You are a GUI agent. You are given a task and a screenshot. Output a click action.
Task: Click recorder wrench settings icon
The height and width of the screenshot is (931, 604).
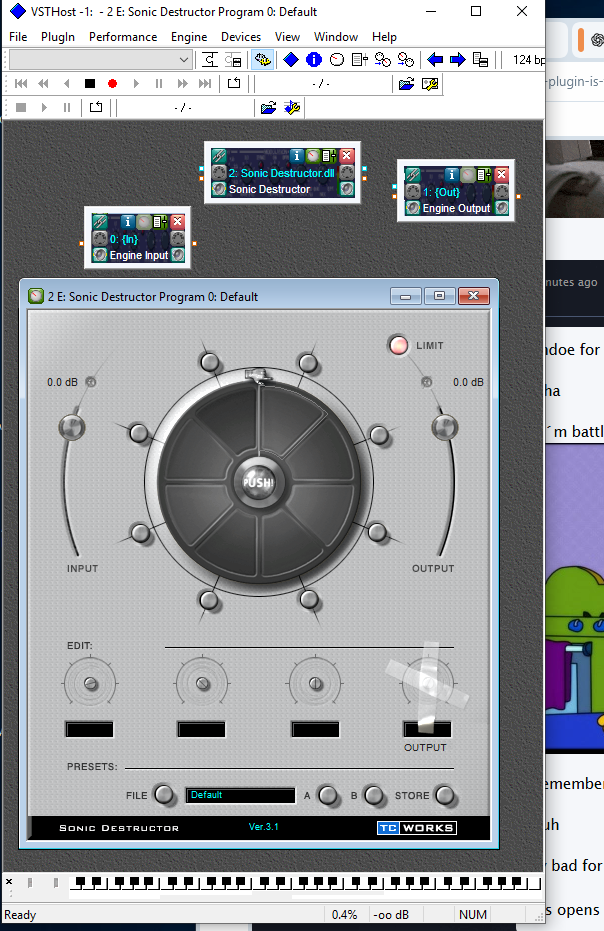[x=292, y=107]
